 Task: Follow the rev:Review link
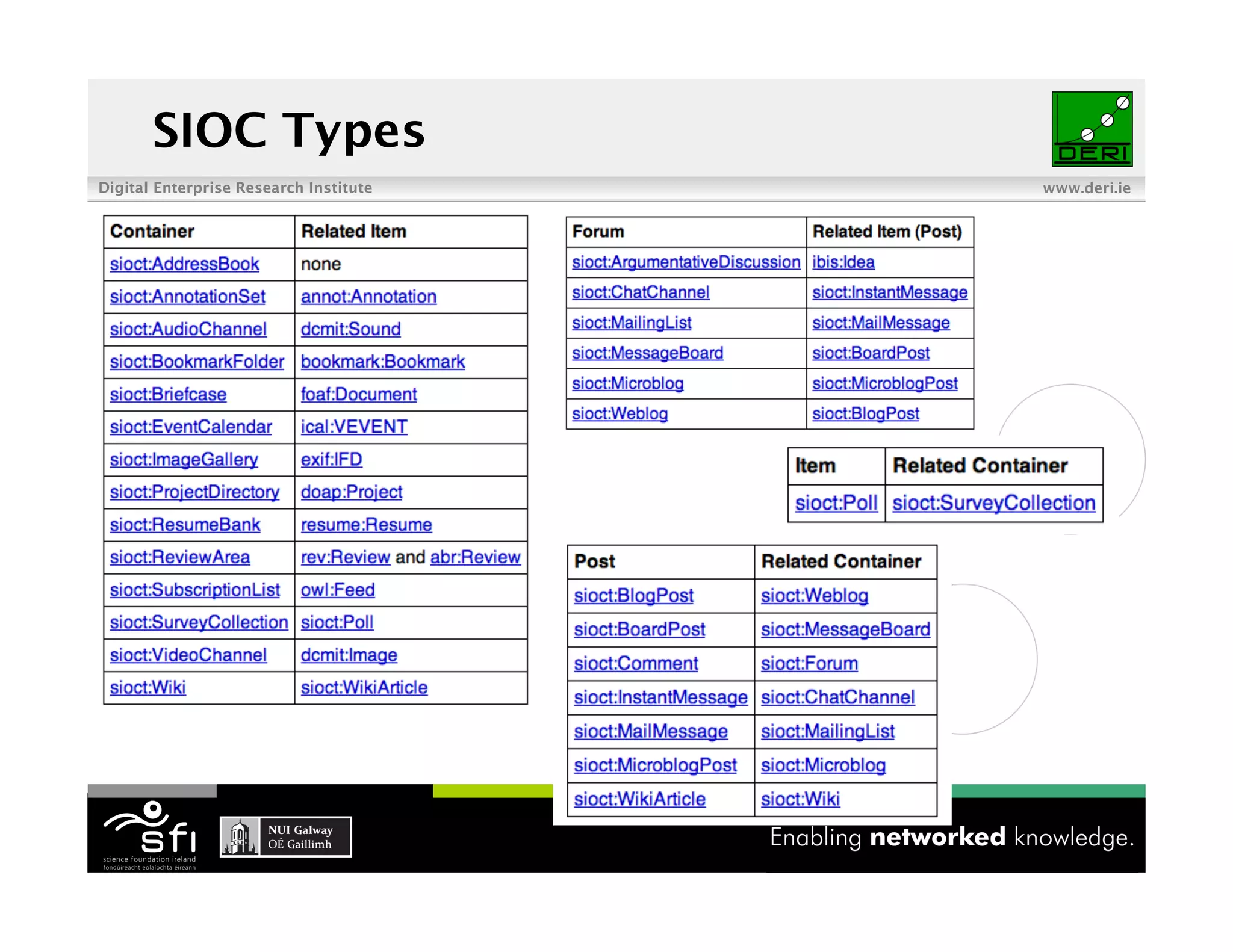click(346, 557)
